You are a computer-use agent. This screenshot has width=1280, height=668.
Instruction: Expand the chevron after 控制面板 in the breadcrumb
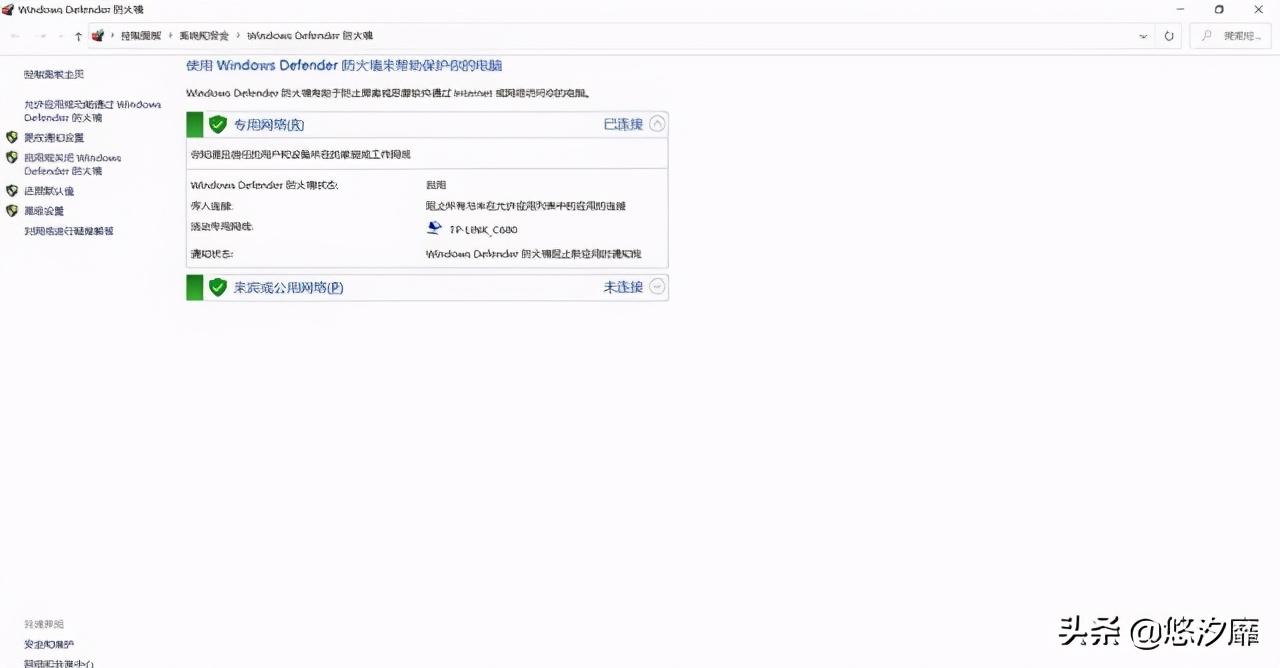(171, 36)
